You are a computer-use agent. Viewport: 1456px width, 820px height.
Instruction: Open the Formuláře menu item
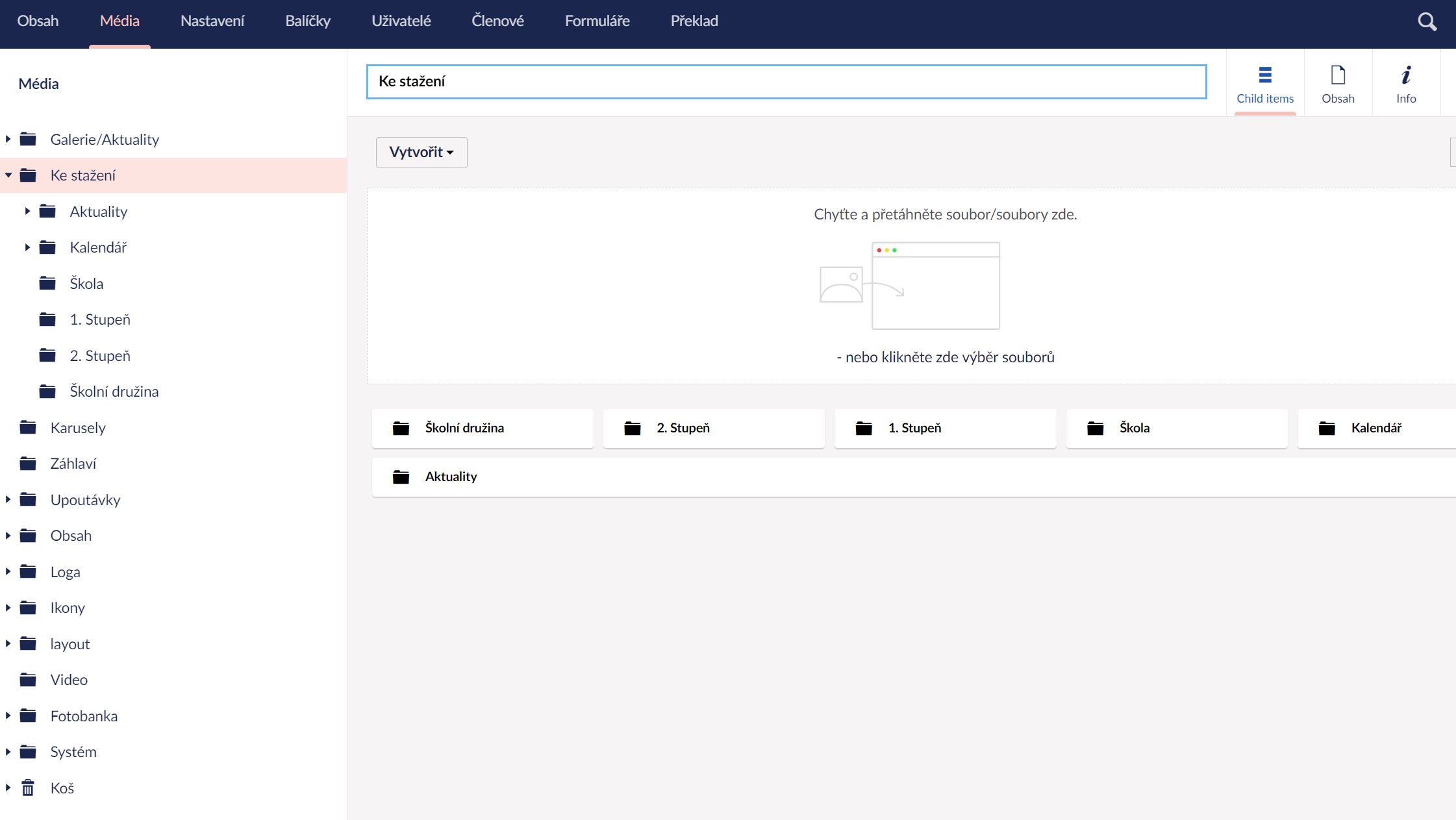597,21
